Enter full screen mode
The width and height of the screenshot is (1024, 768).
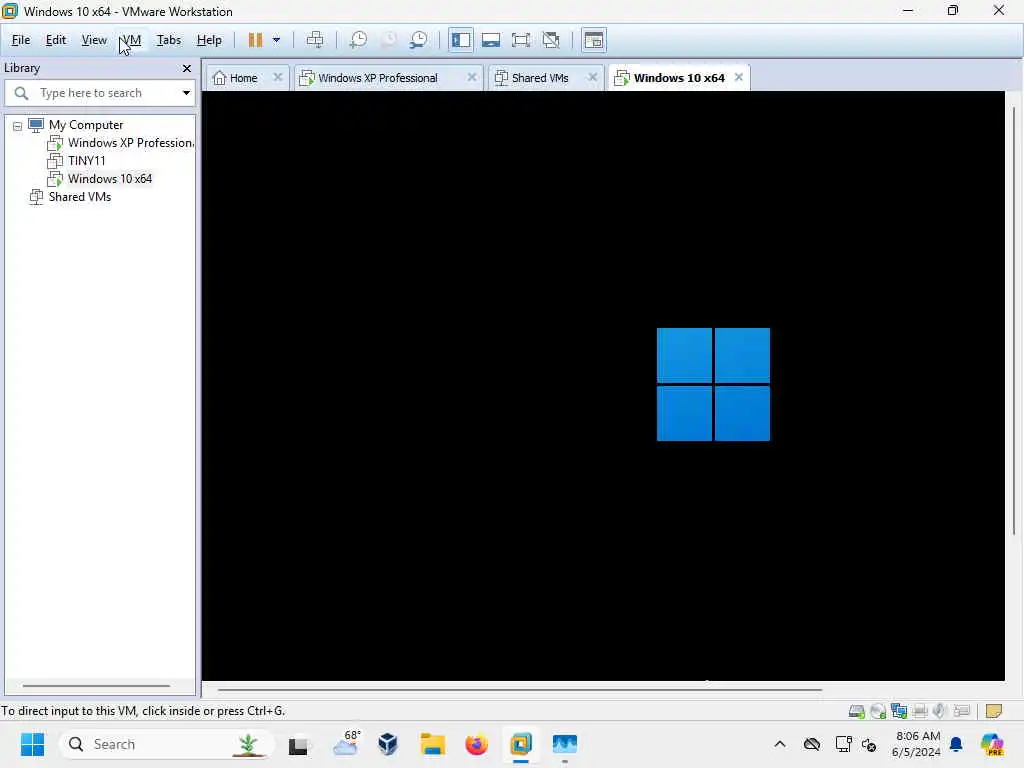click(x=520, y=40)
